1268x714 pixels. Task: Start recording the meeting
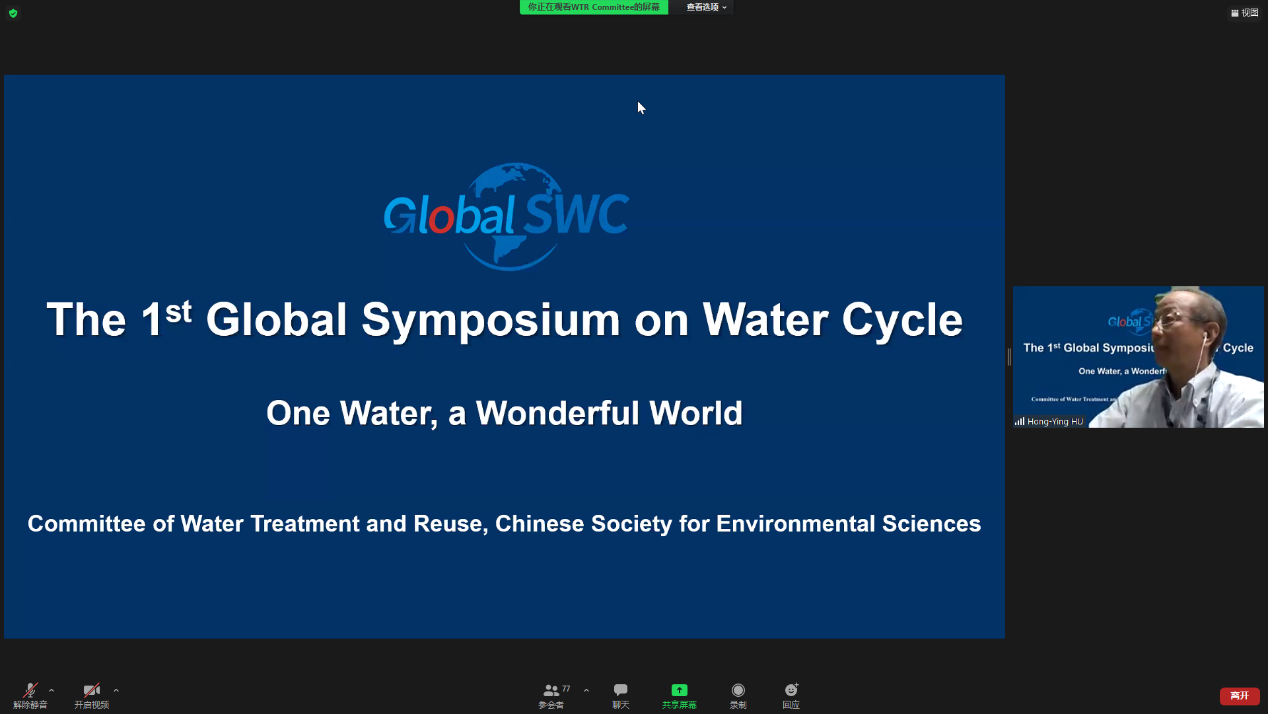point(738,694)
